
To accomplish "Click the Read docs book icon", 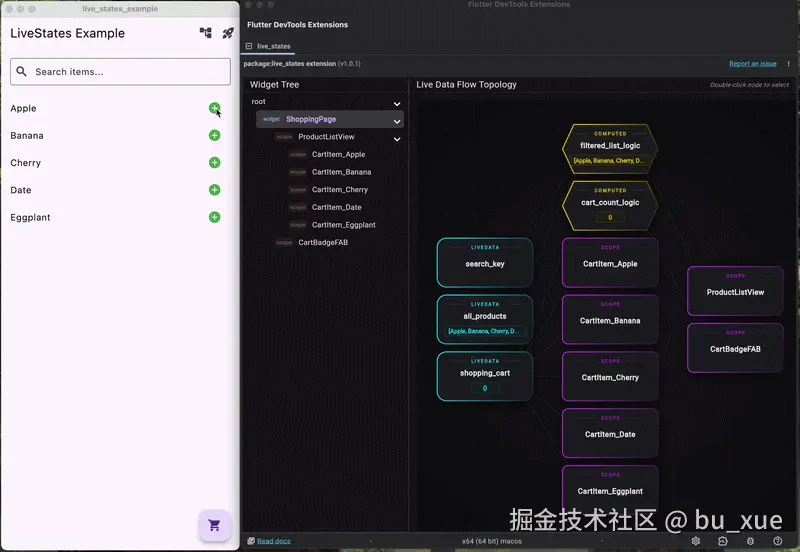I will click(251, 541).
